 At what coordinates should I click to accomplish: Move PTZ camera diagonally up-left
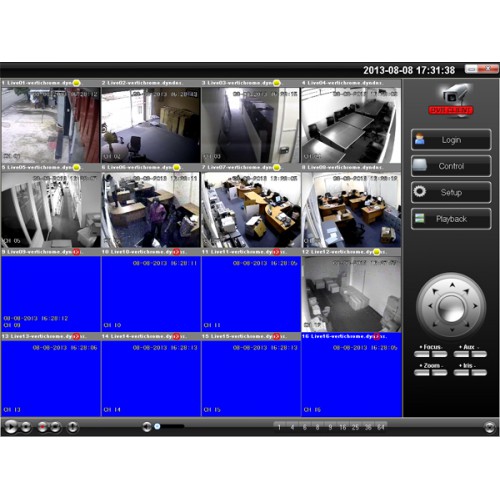click(435, 291)
